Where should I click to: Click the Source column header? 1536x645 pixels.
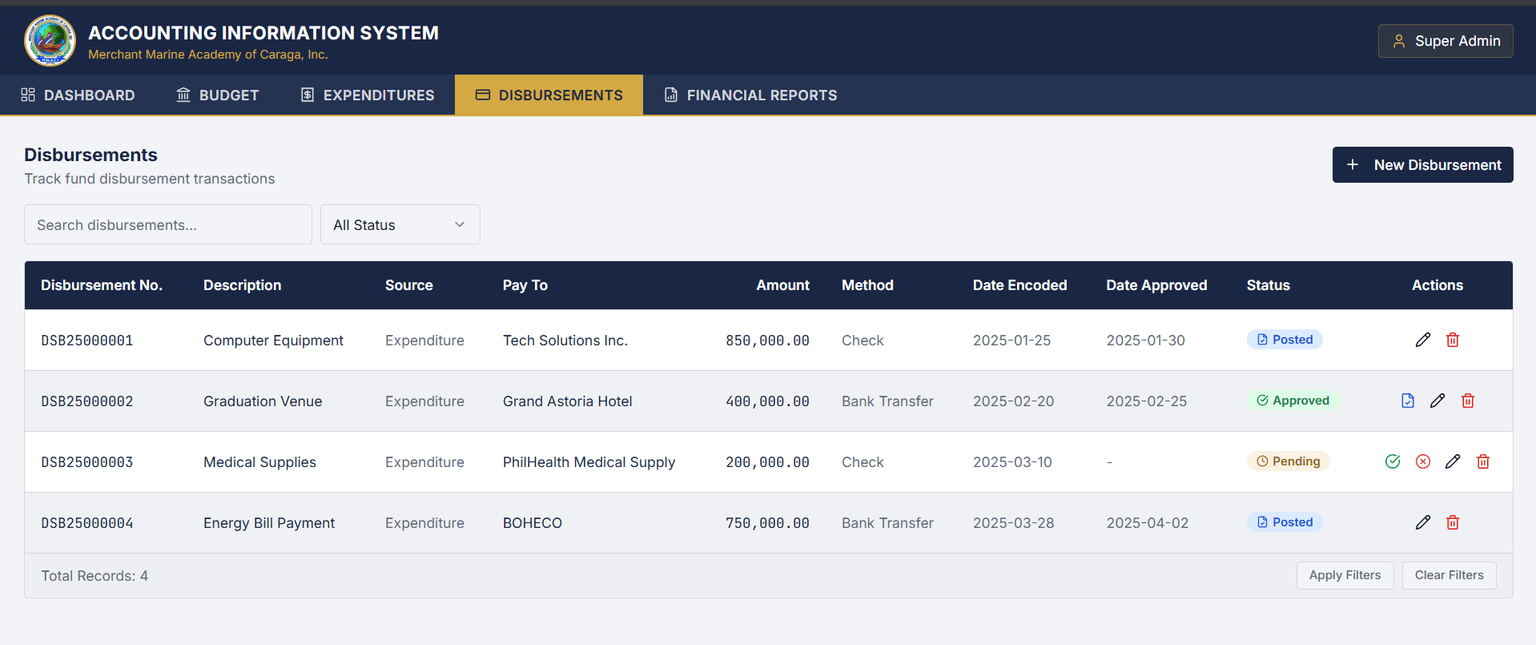pyautogui.click(x=409, y=285)
